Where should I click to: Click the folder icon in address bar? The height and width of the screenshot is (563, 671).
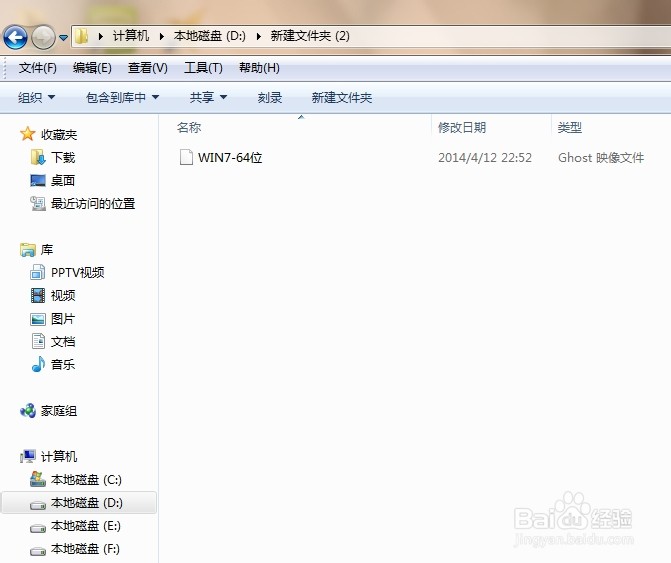(x=81, y=36)
